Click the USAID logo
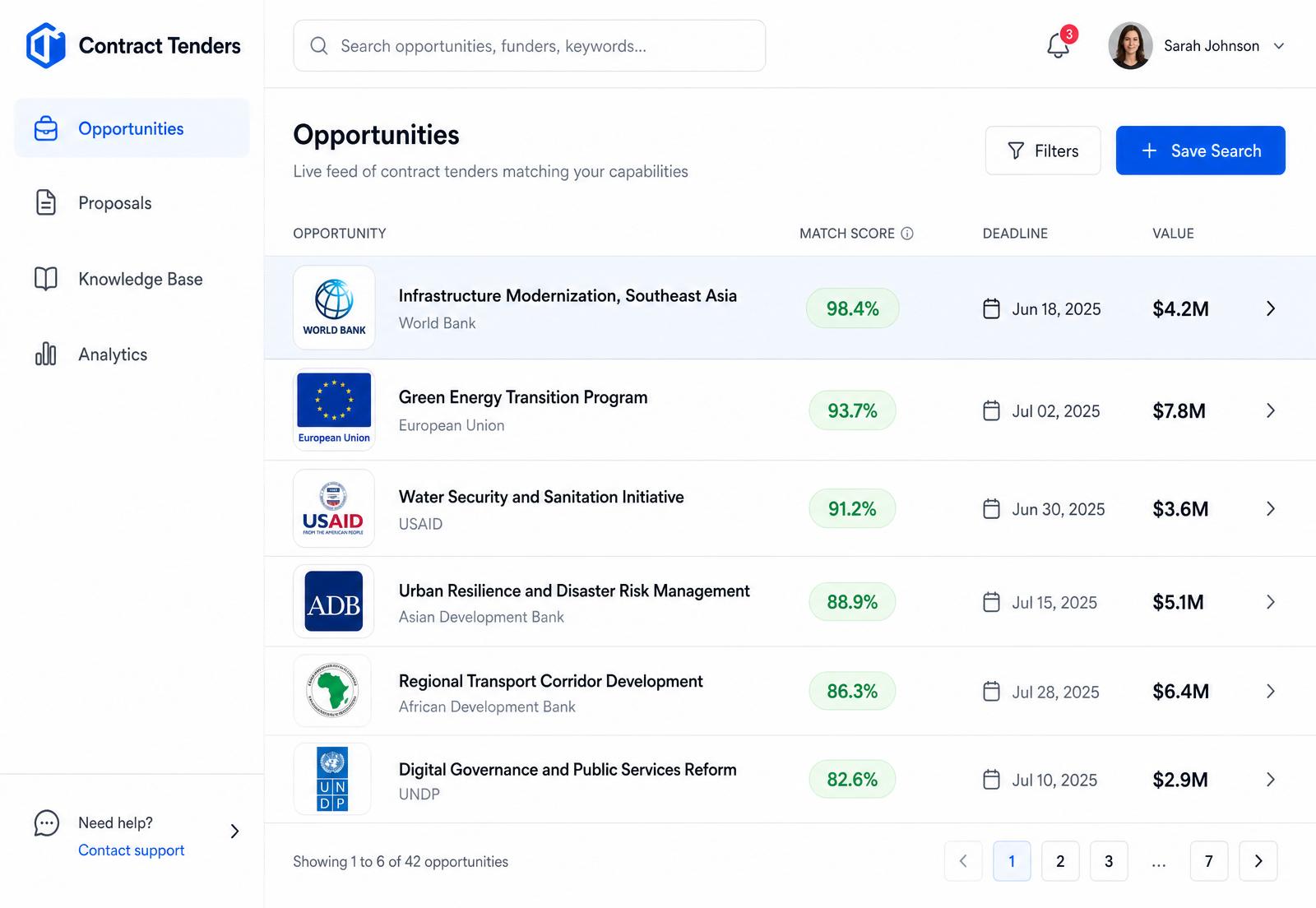This screenshot has height=908, width=1316. [x=334, y=508]
